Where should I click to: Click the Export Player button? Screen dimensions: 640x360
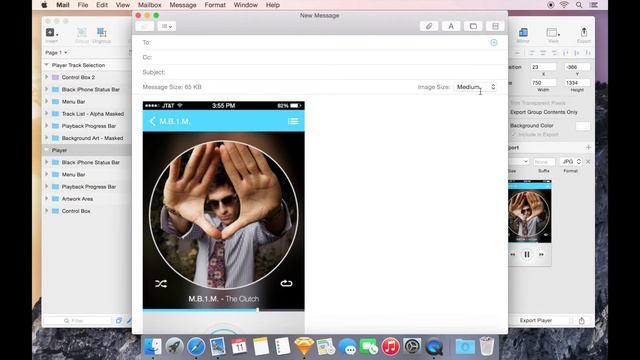click(536, 321)
